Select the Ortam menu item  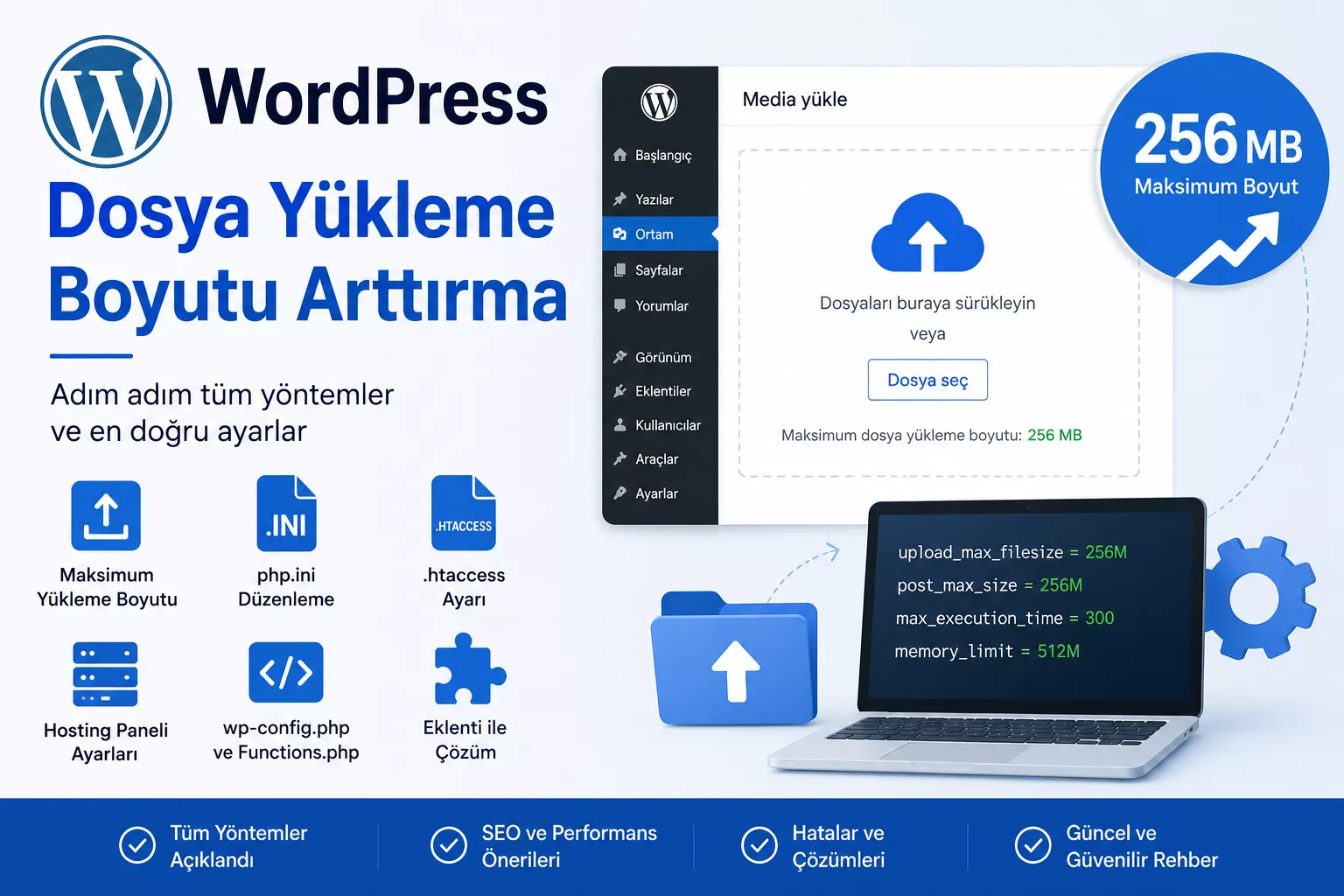pos(660,234)
